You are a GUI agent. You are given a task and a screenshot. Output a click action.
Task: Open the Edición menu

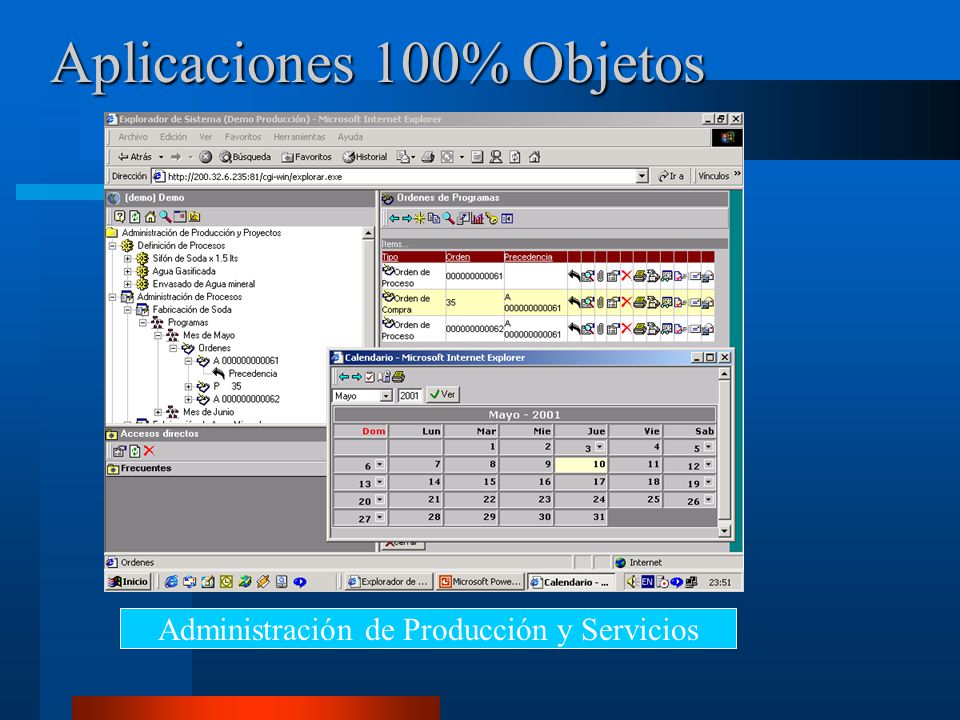[x=173, y=137]
